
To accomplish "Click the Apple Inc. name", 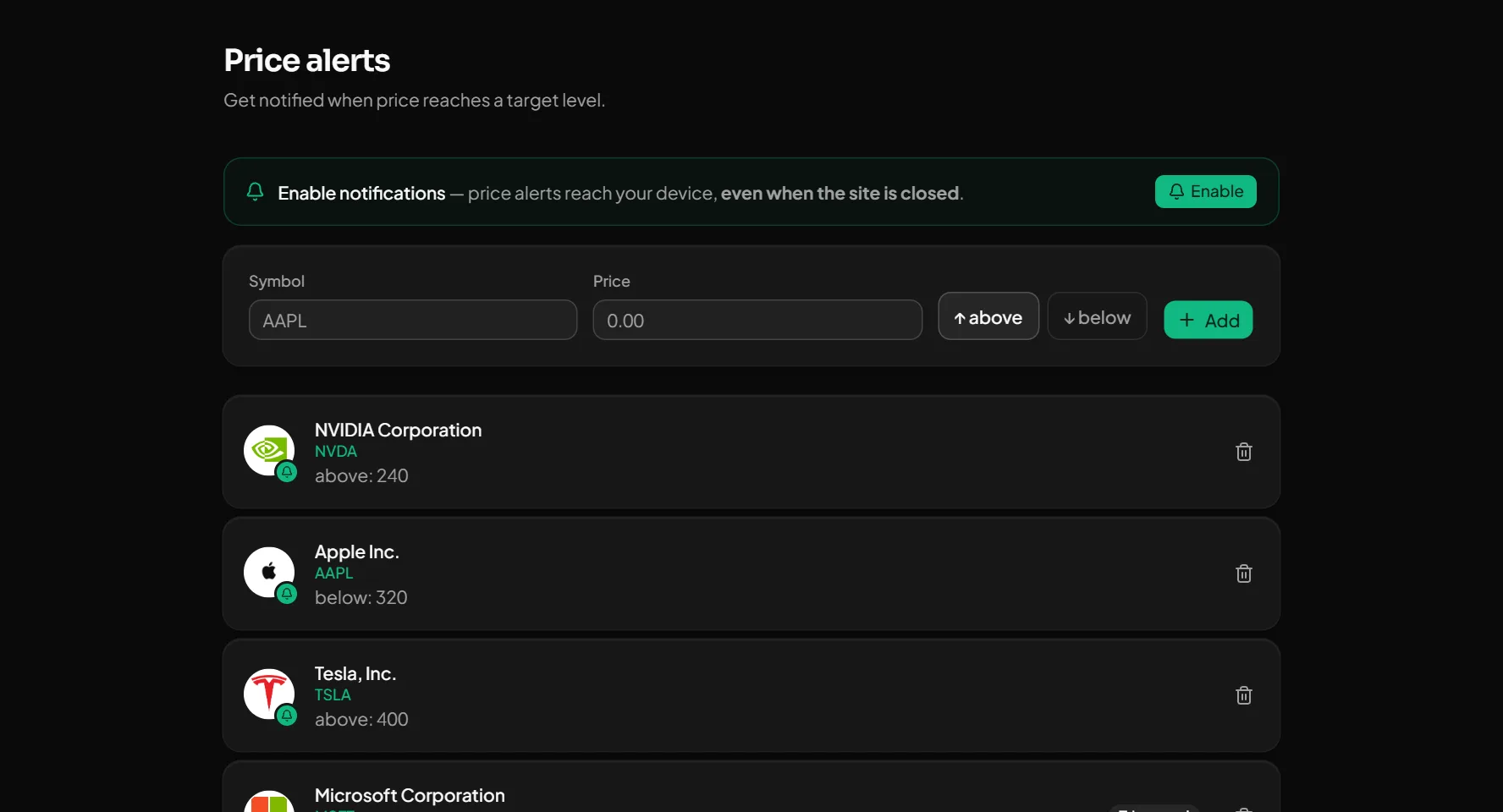I will pyautogui.click(x=356, y=551).
